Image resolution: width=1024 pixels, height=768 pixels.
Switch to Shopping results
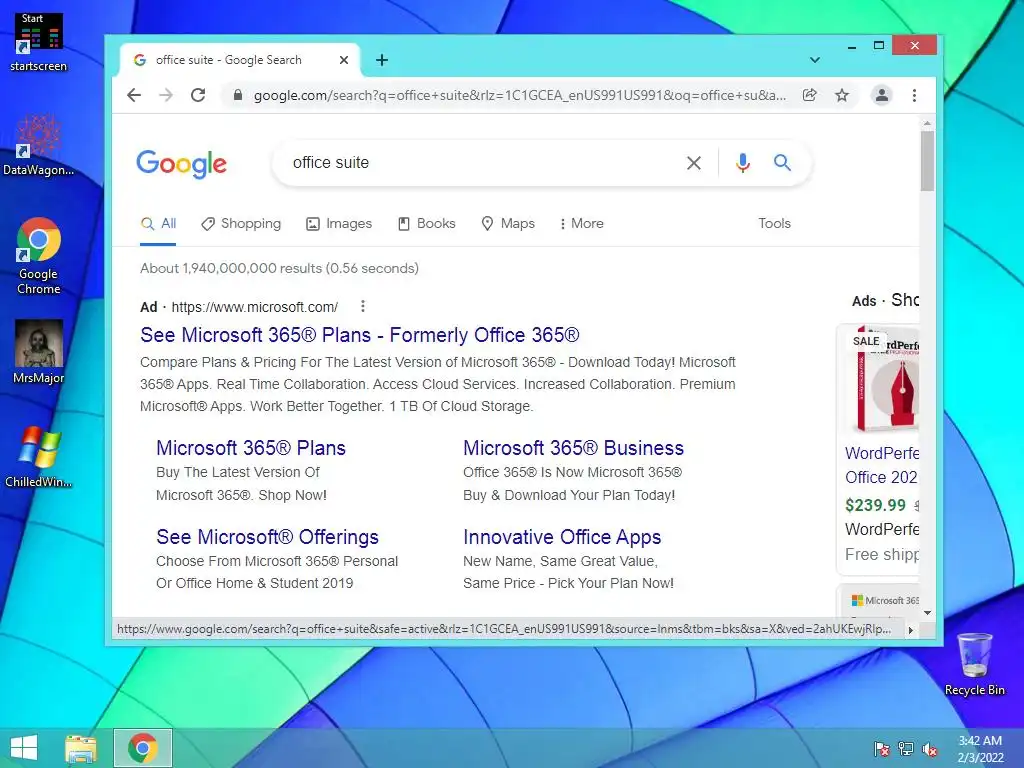click(x=241, y=223)
